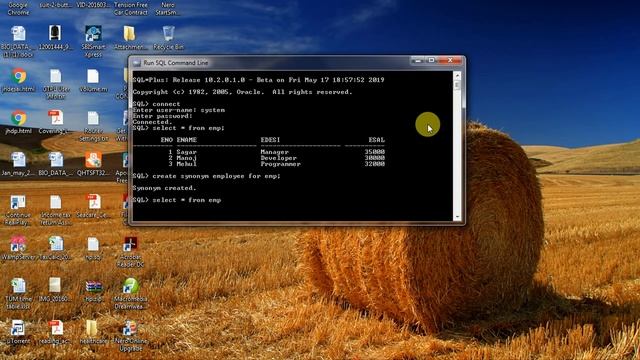Select the healthcare folder icon
640x360 pixels.
click(93, 332)
